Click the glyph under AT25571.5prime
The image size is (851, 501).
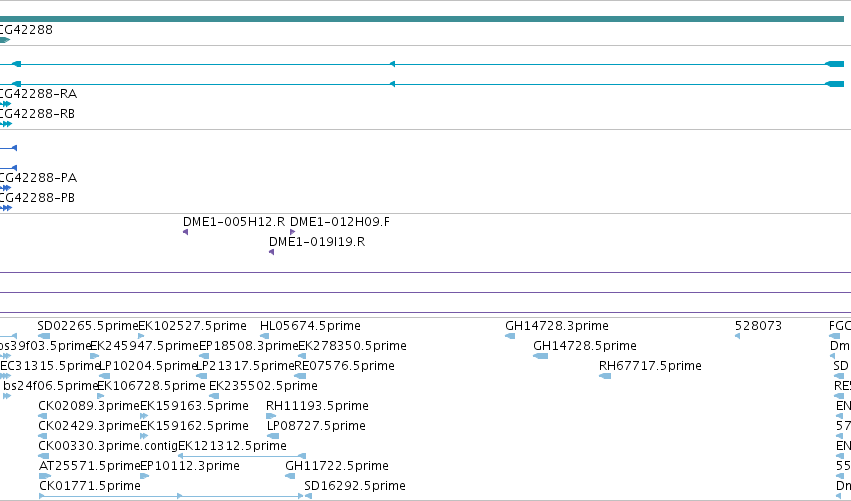[x=45, y=477]
